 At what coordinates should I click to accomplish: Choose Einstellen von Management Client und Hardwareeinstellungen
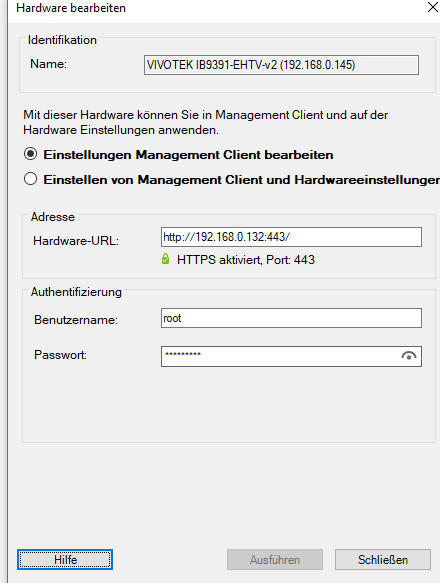point(30,179)
